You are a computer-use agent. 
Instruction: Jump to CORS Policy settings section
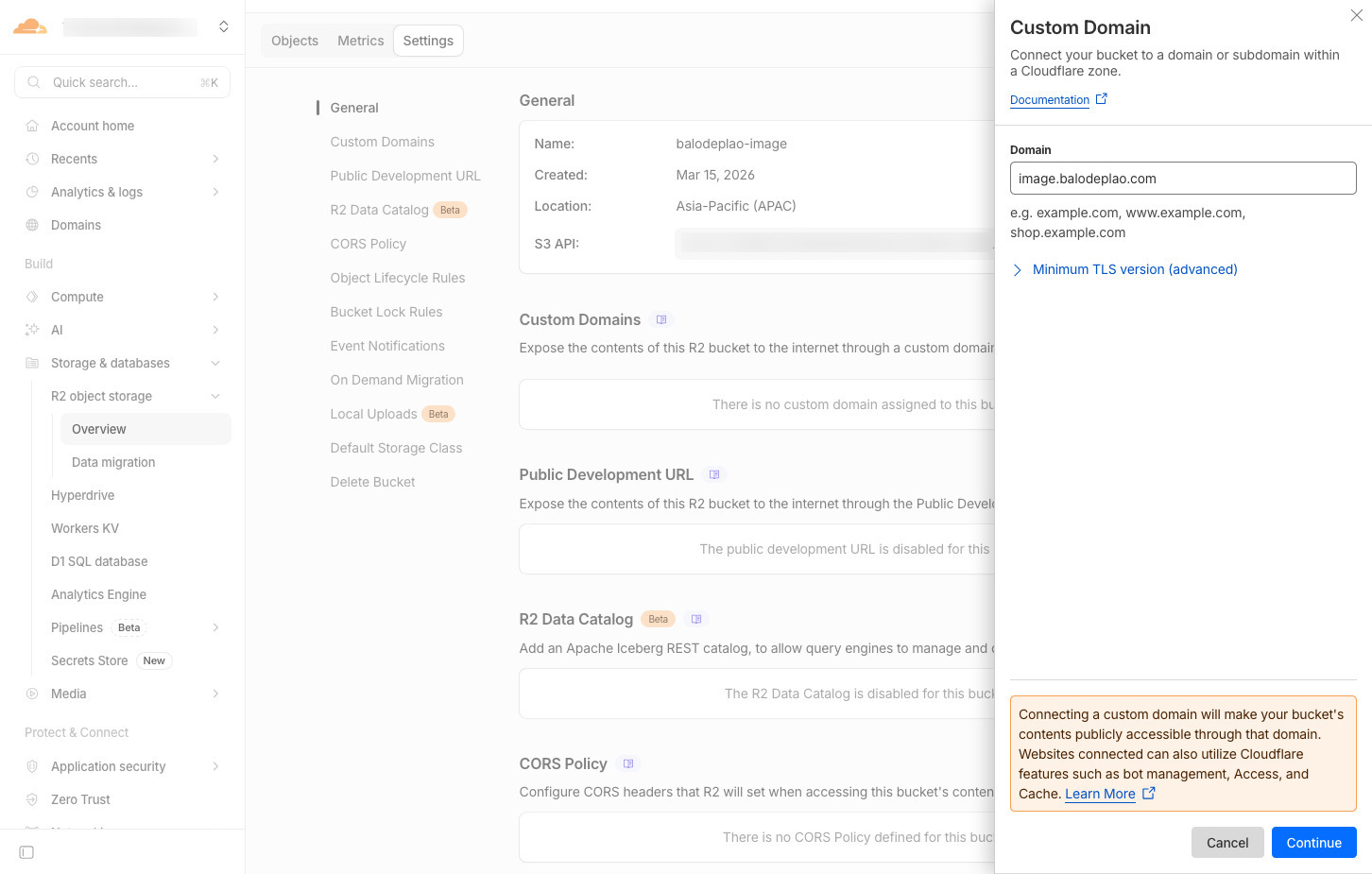[x=368, y=244]
